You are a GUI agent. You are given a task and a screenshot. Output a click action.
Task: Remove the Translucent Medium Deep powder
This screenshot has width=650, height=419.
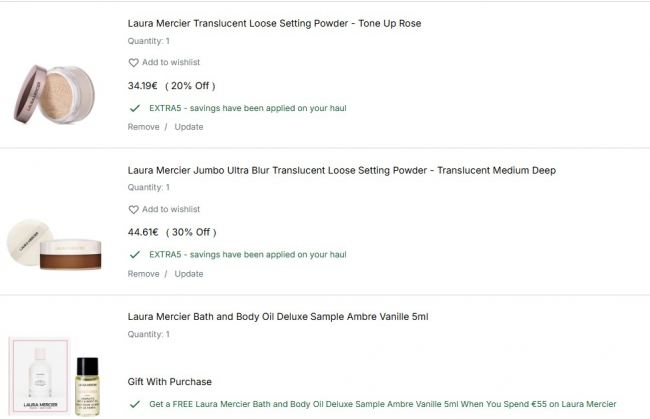[143, 274]
